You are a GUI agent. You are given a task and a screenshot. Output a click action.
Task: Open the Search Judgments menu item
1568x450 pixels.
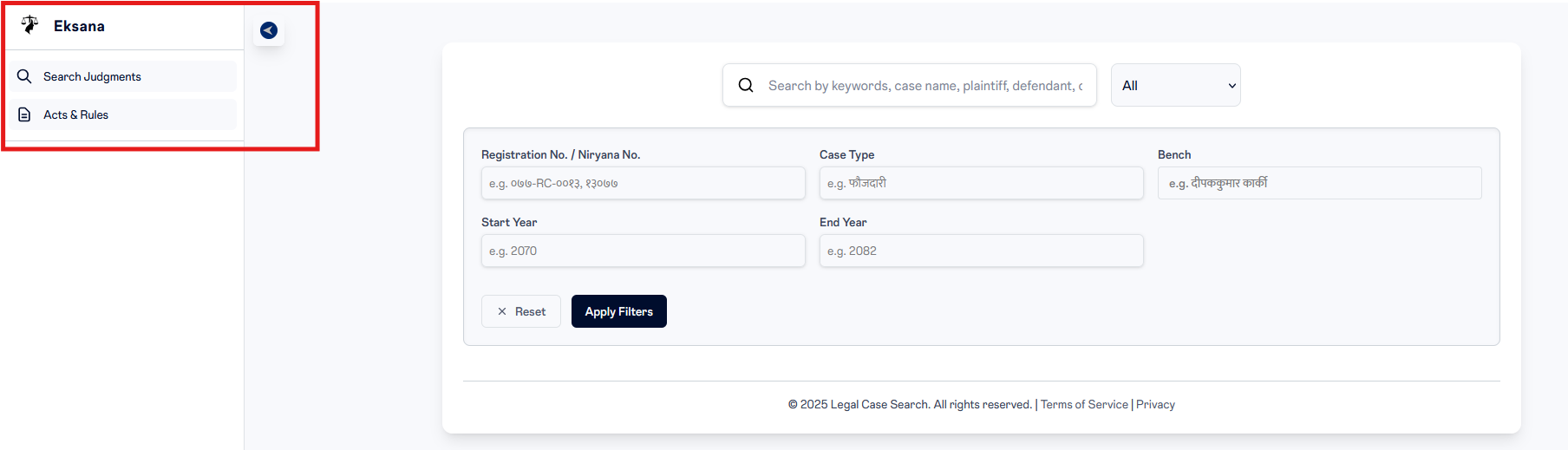(x=92, y=76)
